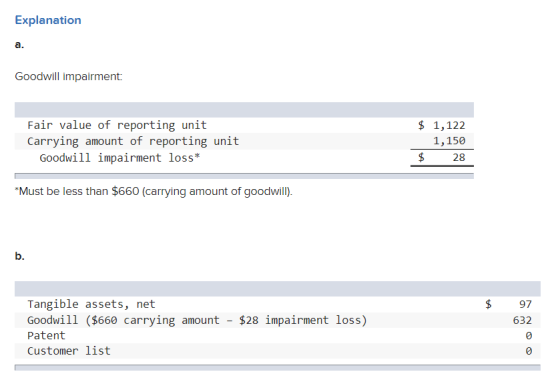Click the 'Tangible assets, net' row label
The width and height of the screenshot is (560, 390).
[x=91, y=304]
